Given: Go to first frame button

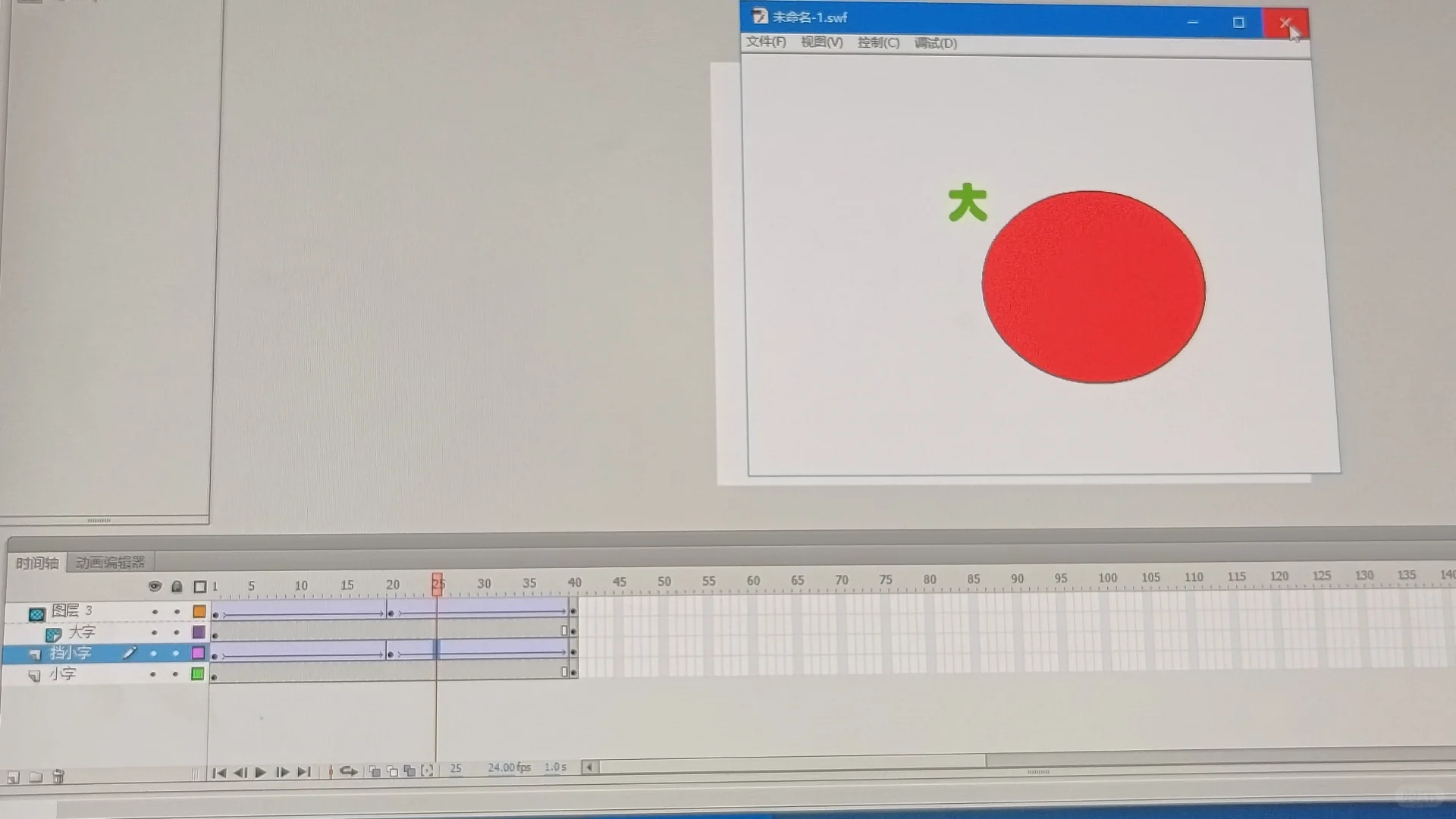Looking at the screenshot, I should 219,773.
